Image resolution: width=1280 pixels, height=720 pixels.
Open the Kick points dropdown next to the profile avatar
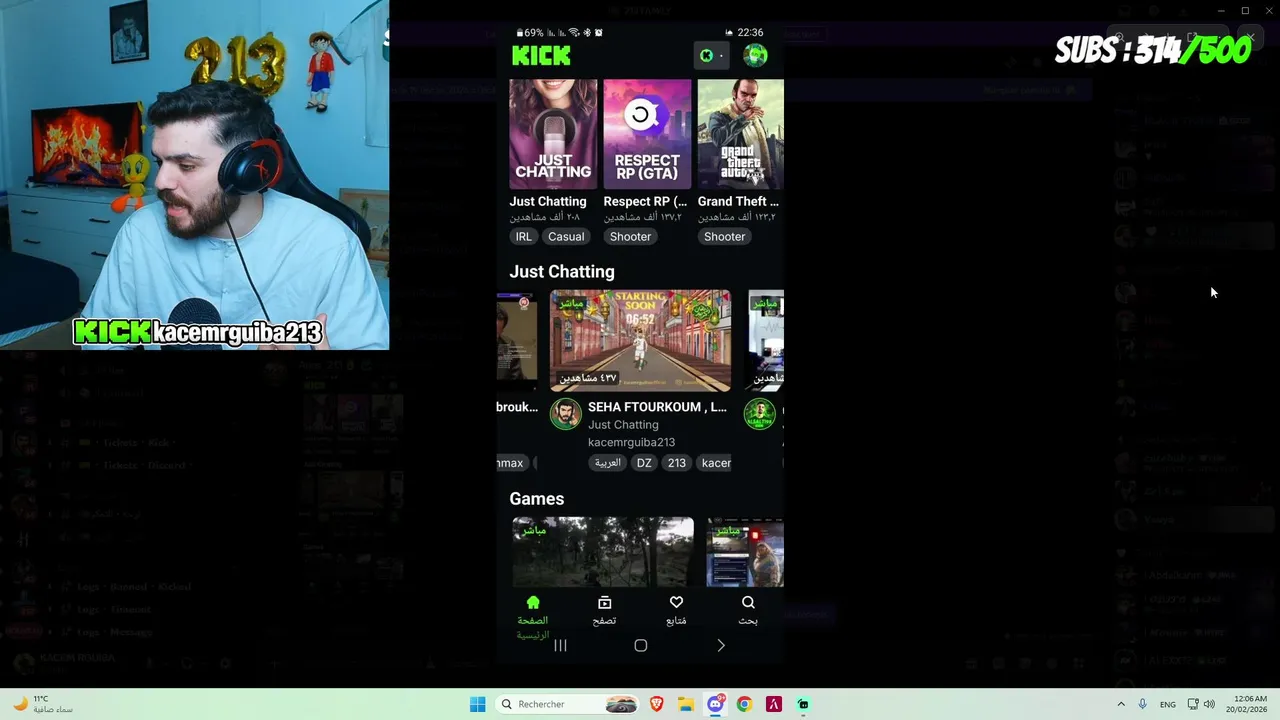(711, 56)
